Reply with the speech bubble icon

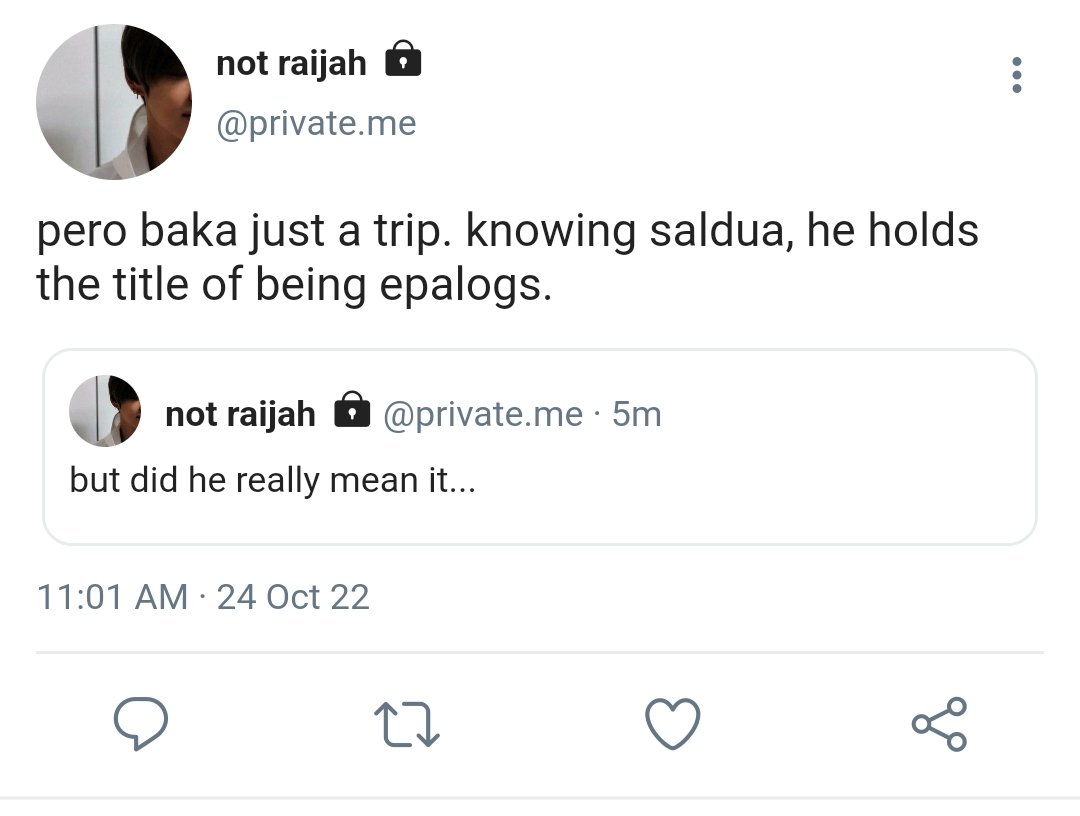[141, 723]
